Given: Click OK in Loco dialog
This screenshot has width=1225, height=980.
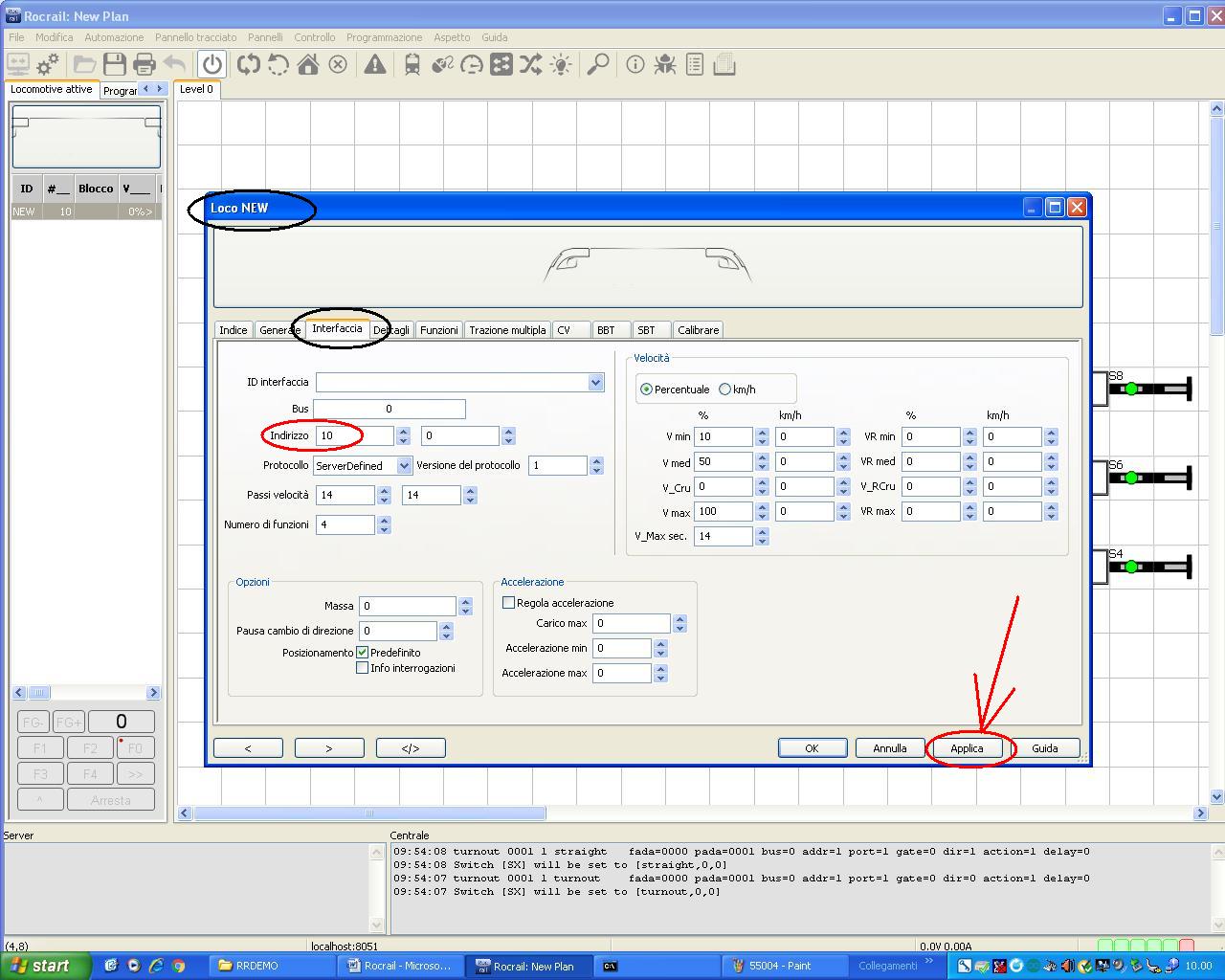Looking at the screenshot, I should click(x=812, y=748).
